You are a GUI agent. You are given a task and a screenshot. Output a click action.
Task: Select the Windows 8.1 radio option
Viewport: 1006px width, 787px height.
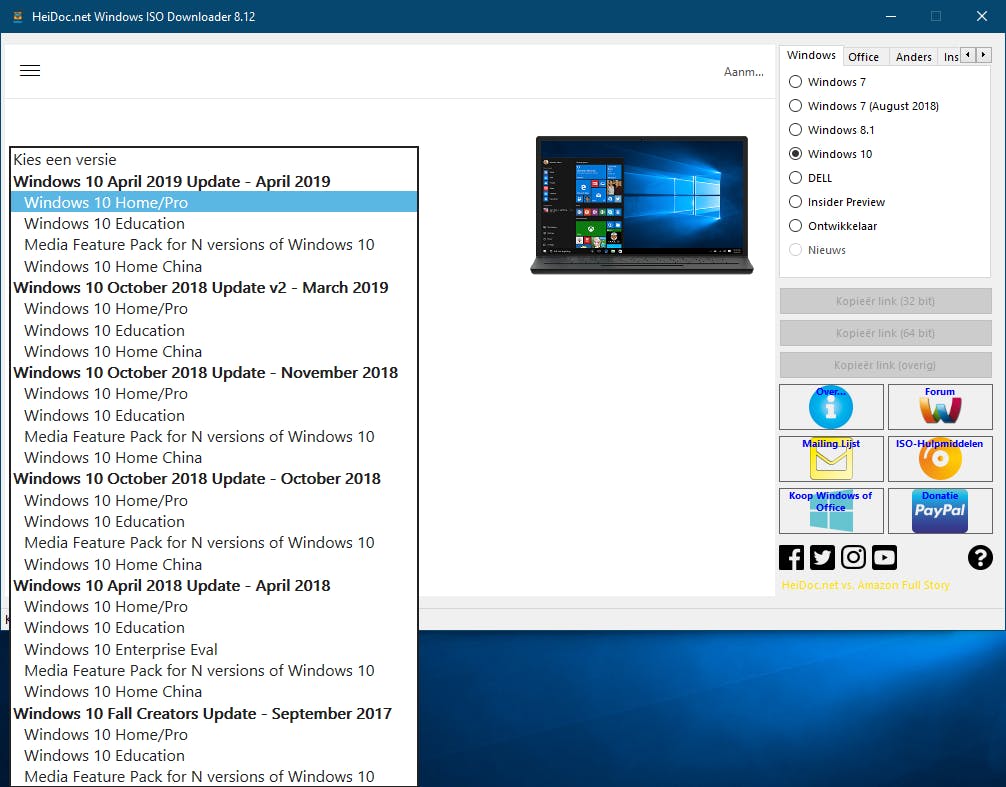tap(796, 130)
